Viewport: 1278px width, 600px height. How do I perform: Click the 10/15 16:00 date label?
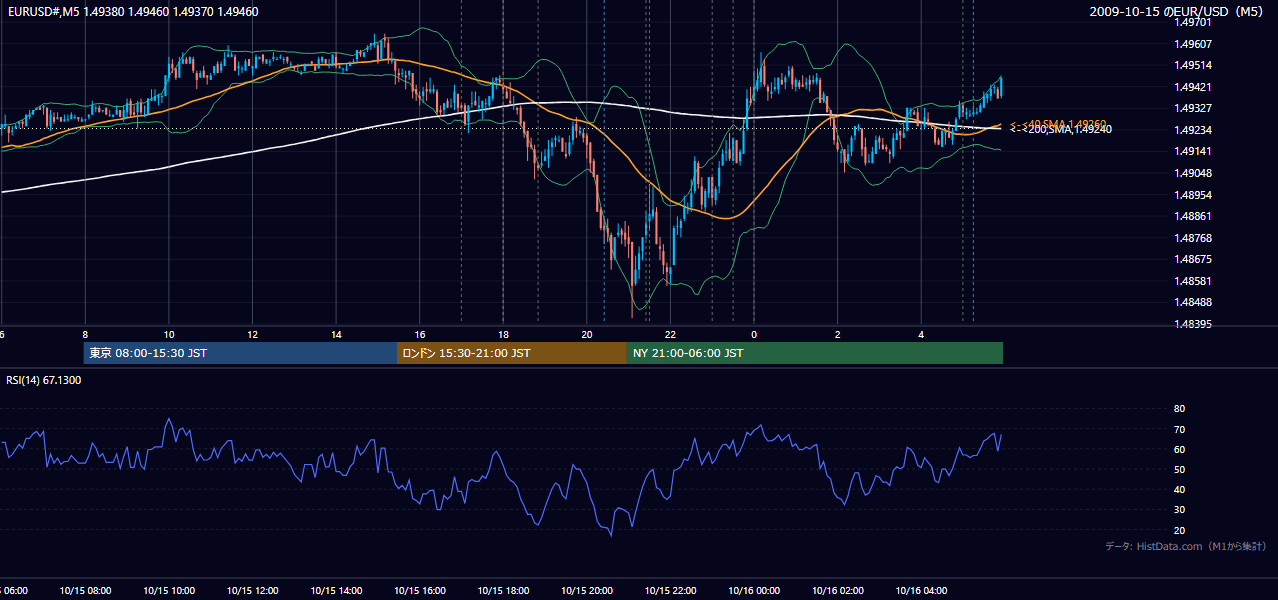pos(419,591)
